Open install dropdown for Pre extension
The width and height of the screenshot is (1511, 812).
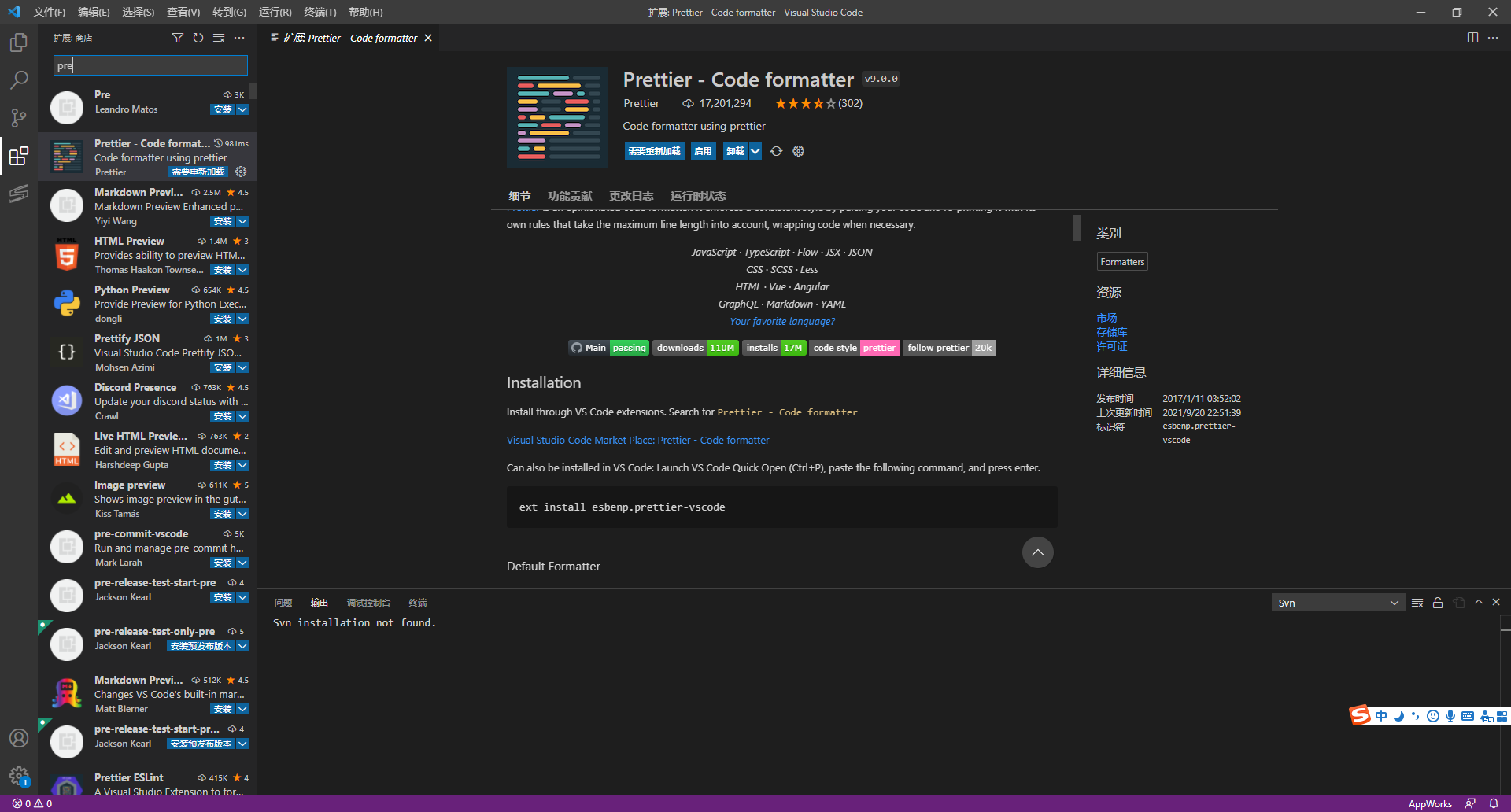(242, 109)
